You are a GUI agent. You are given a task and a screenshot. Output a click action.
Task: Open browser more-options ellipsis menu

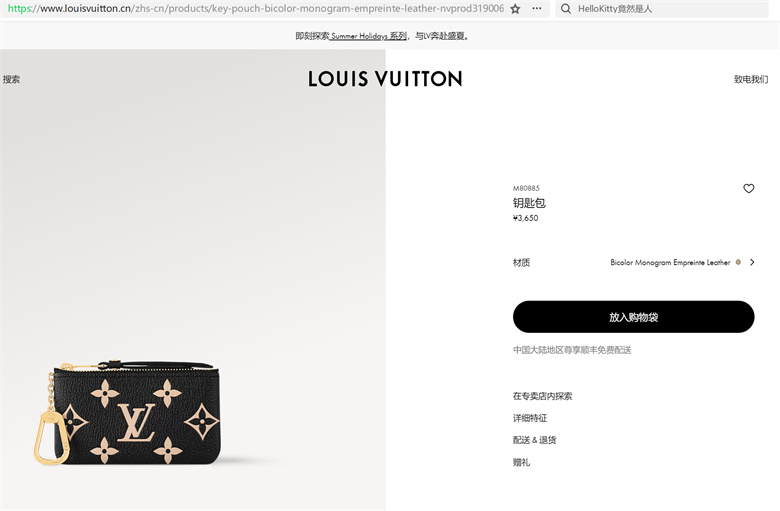pyautogui.click(x=537, y=8)
